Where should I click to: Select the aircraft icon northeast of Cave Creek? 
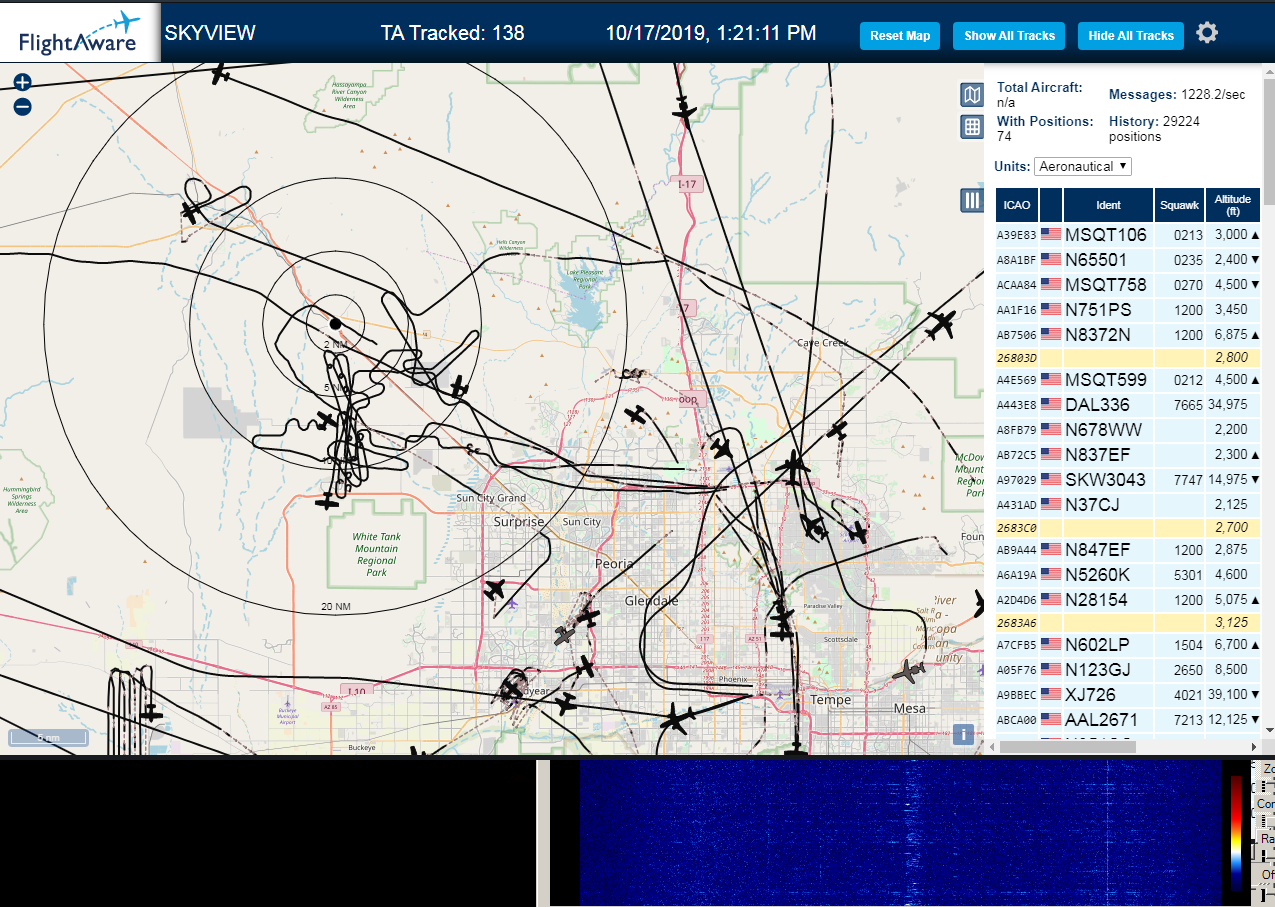point(941,324)
